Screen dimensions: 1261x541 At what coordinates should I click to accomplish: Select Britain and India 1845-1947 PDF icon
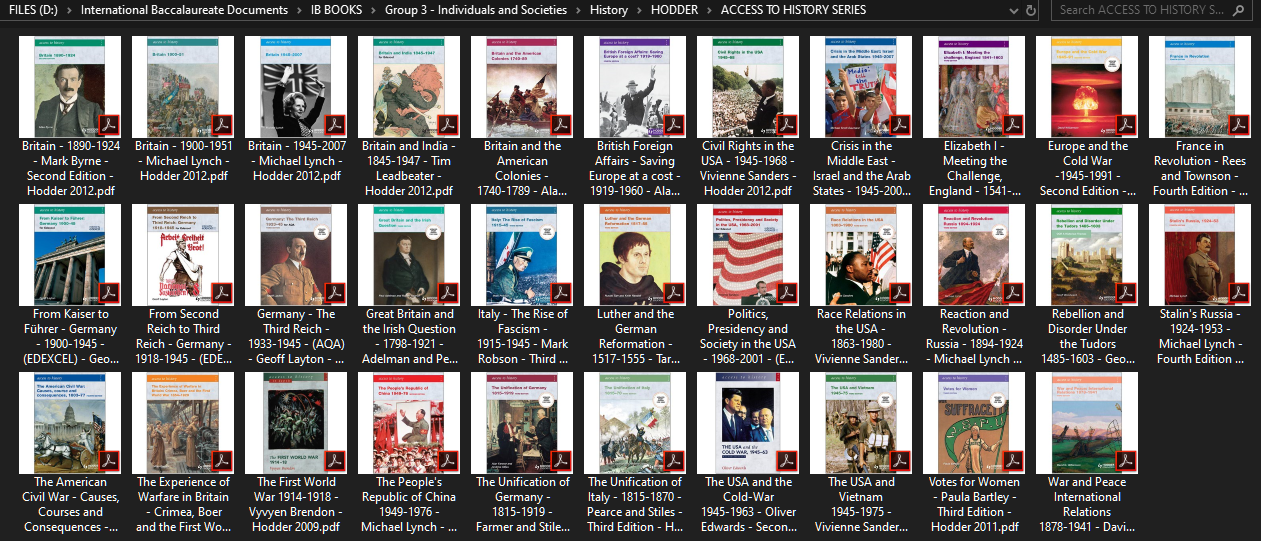tap(409, 86)
